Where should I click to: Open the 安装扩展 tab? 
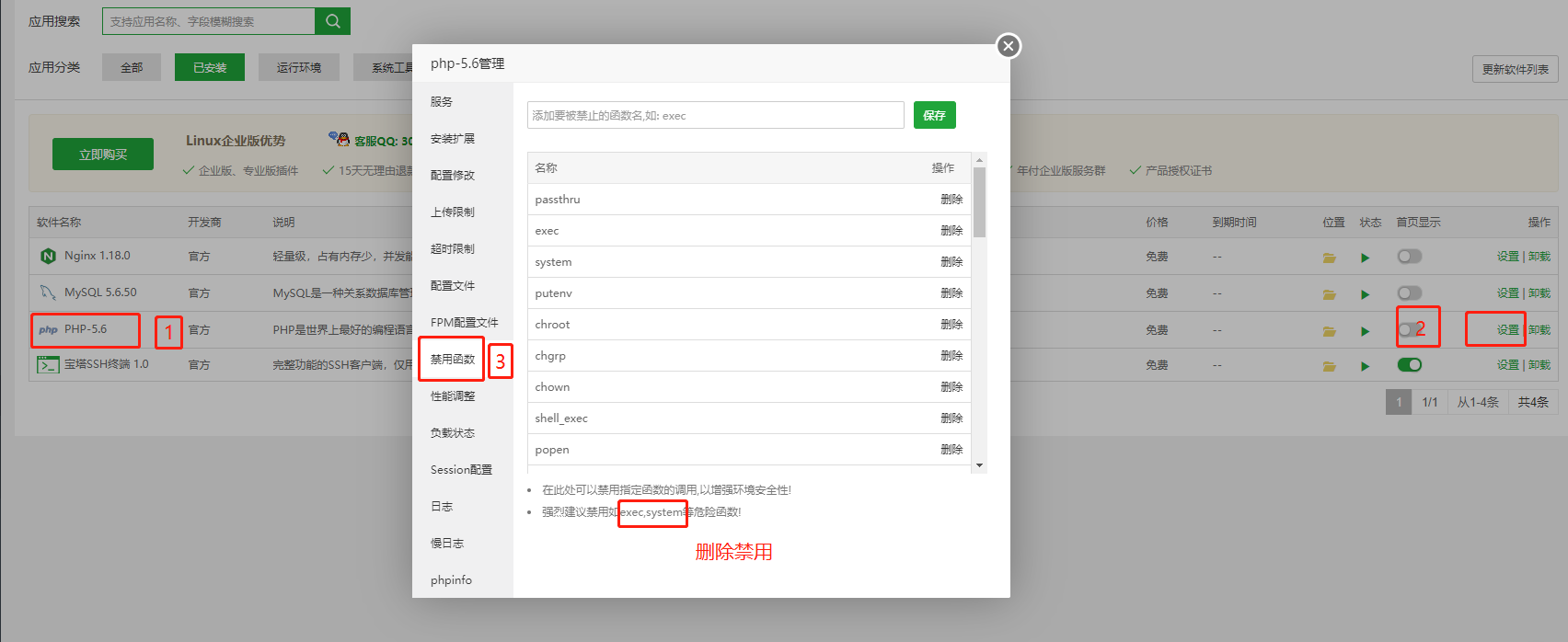coord(453,139)
